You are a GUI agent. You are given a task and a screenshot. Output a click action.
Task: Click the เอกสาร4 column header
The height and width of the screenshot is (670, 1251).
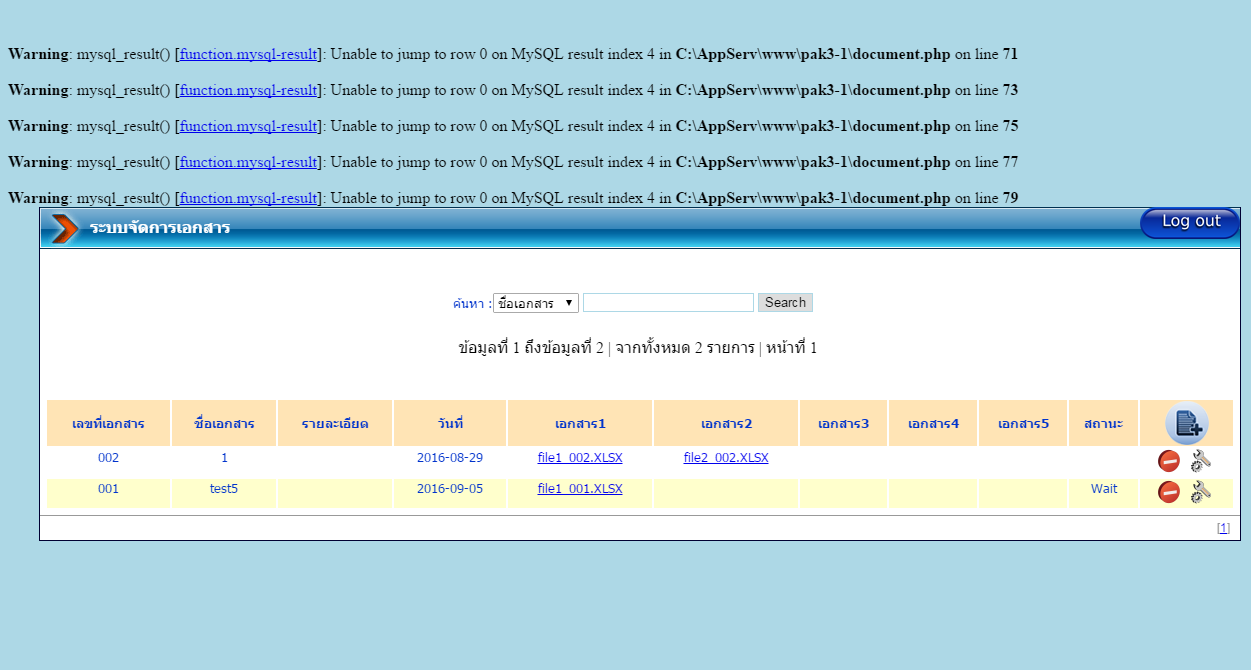[x=933, y=424]
